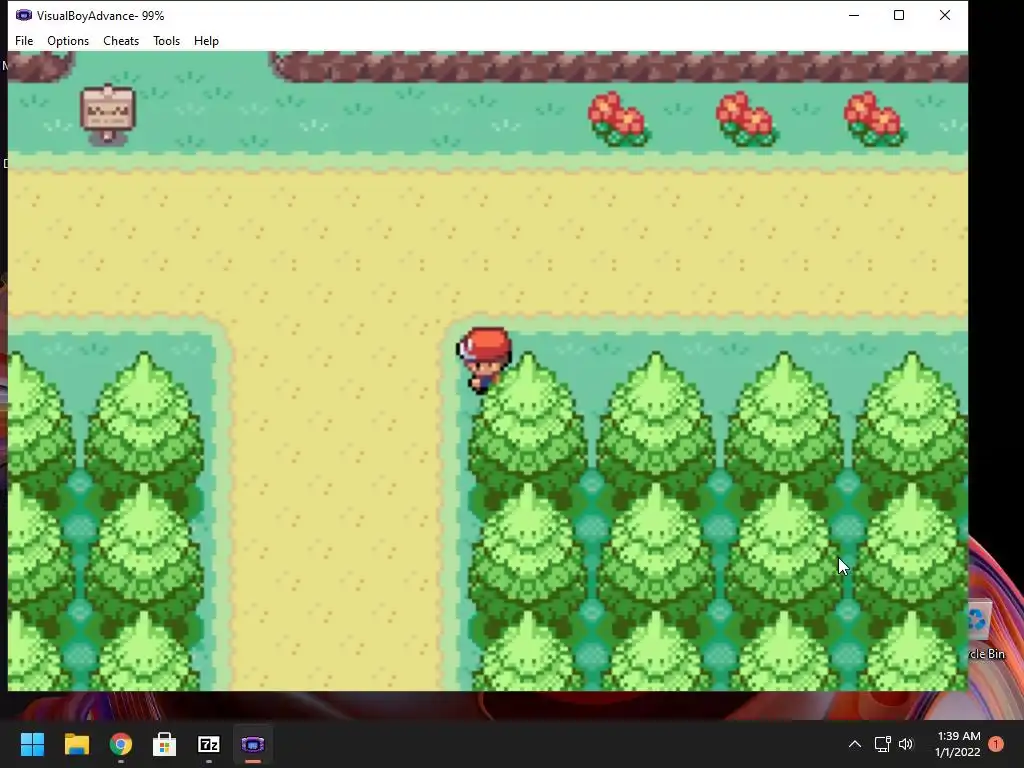Screen dimensions: 1024x768
Task: Click the red-capped player character
Action: 484,360
